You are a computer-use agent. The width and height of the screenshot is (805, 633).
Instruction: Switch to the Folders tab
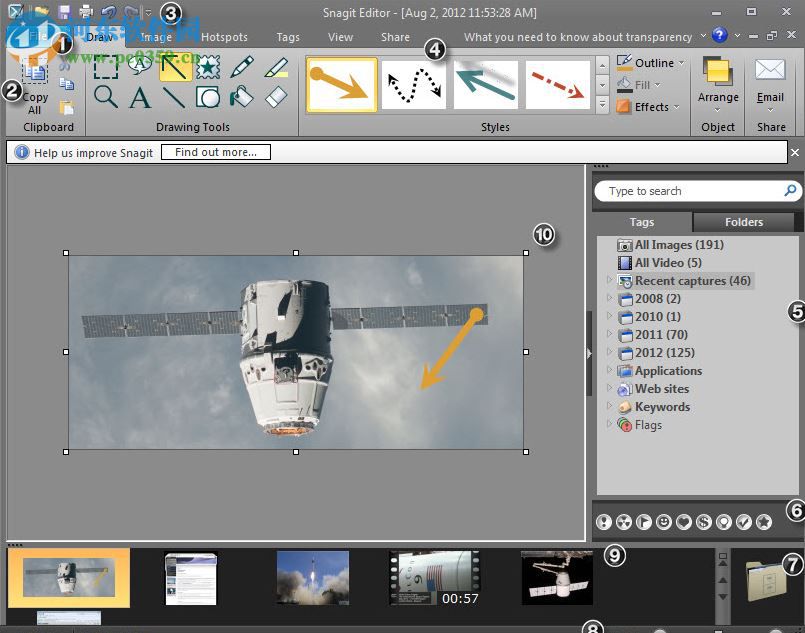[x=744, y=222]
